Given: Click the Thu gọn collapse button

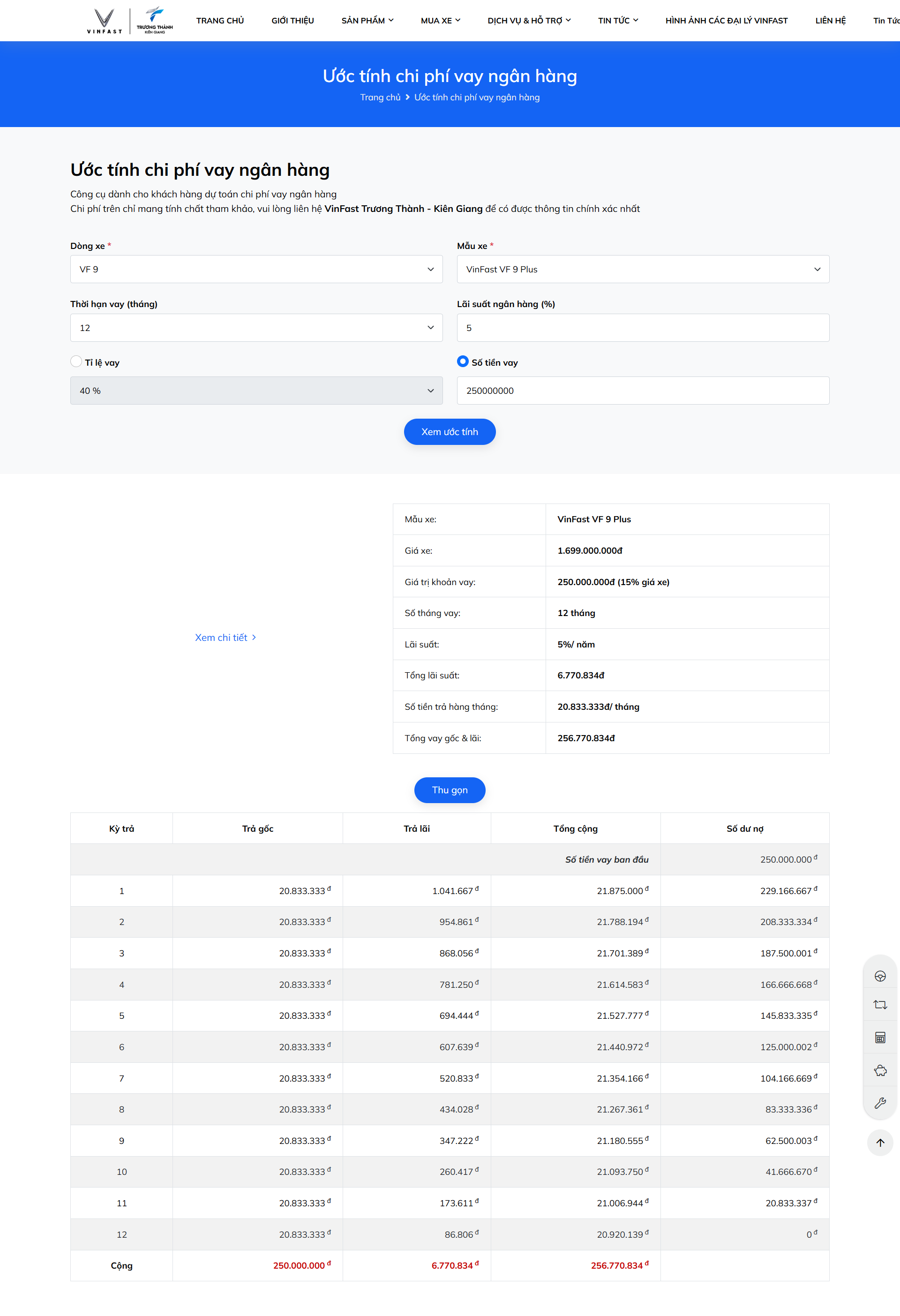Looking at the screenshot, I should tap(450, 790).
